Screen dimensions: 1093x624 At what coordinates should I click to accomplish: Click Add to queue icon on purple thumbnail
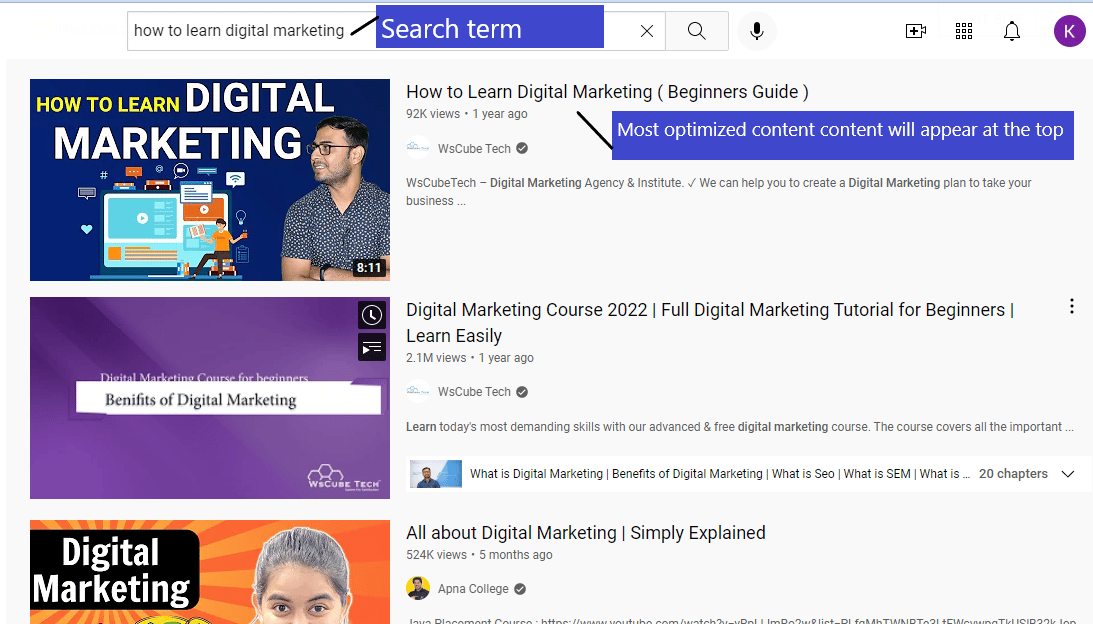tap(372, 347)
